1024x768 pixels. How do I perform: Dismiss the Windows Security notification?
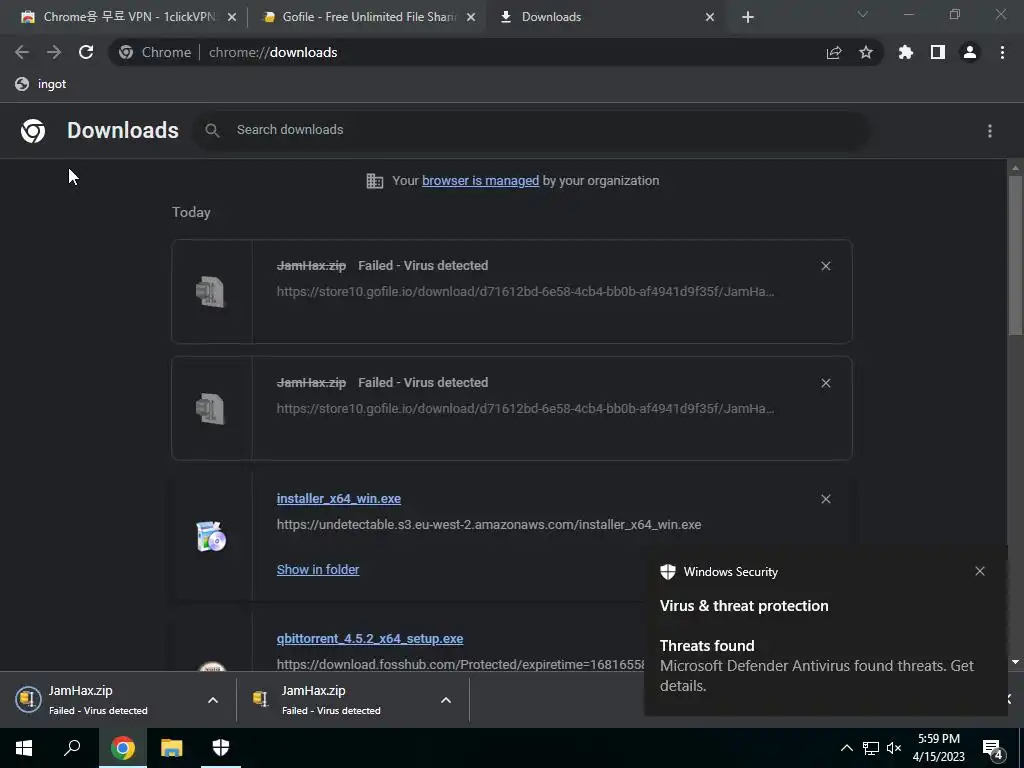pos(980,571)
